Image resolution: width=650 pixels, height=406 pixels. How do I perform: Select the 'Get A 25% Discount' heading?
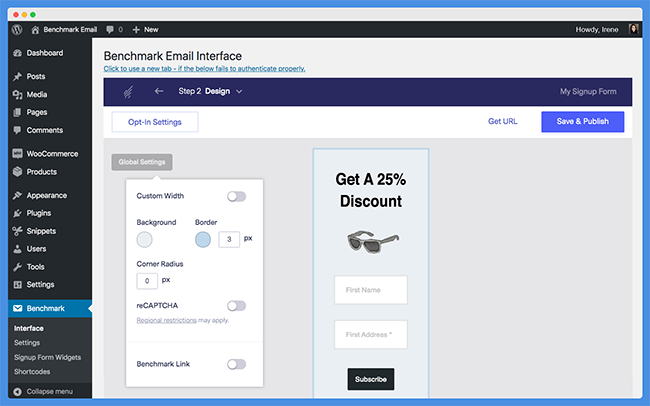[371, 190]
